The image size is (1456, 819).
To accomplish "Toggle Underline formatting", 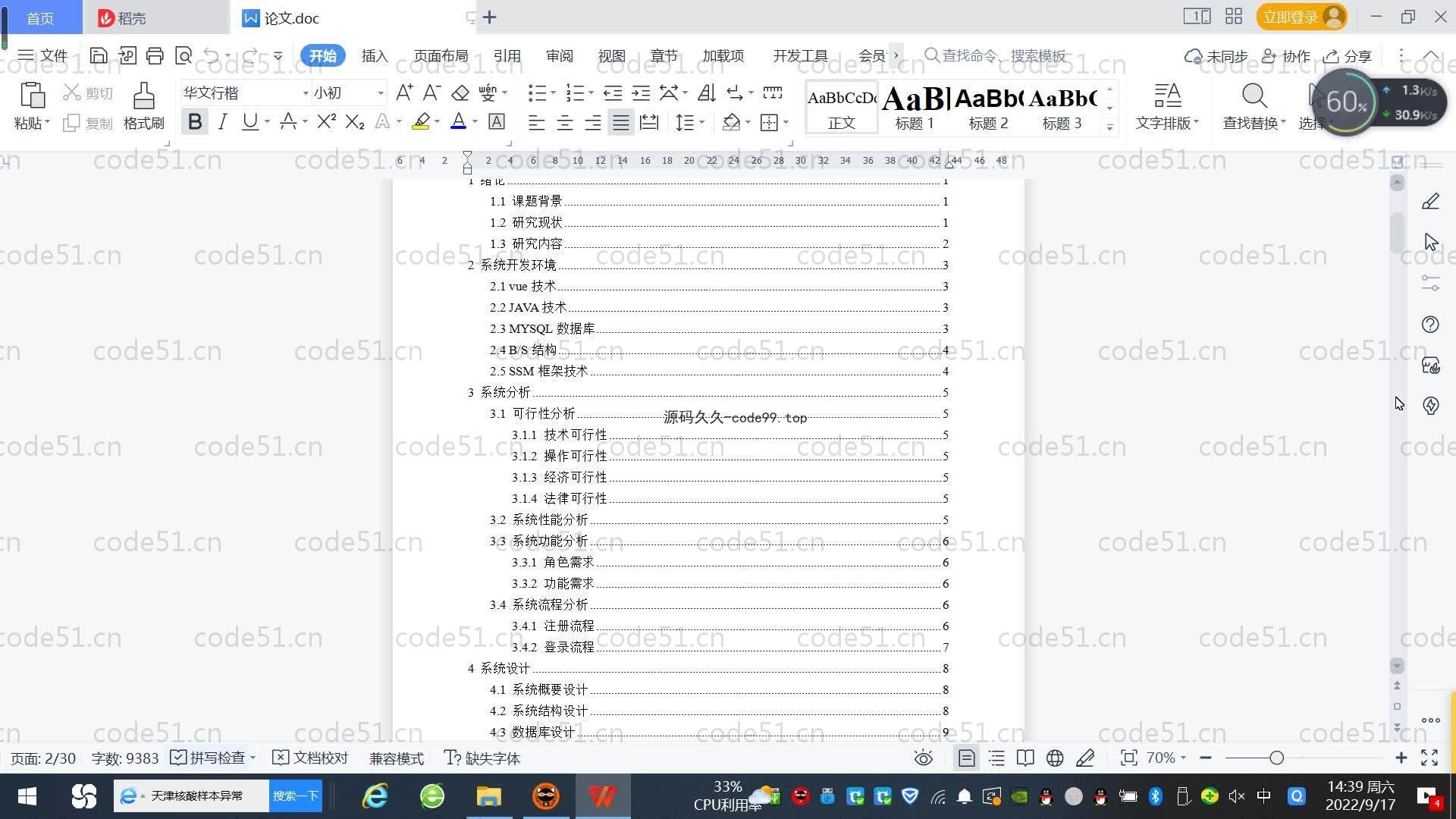I will tap(249, 122).
